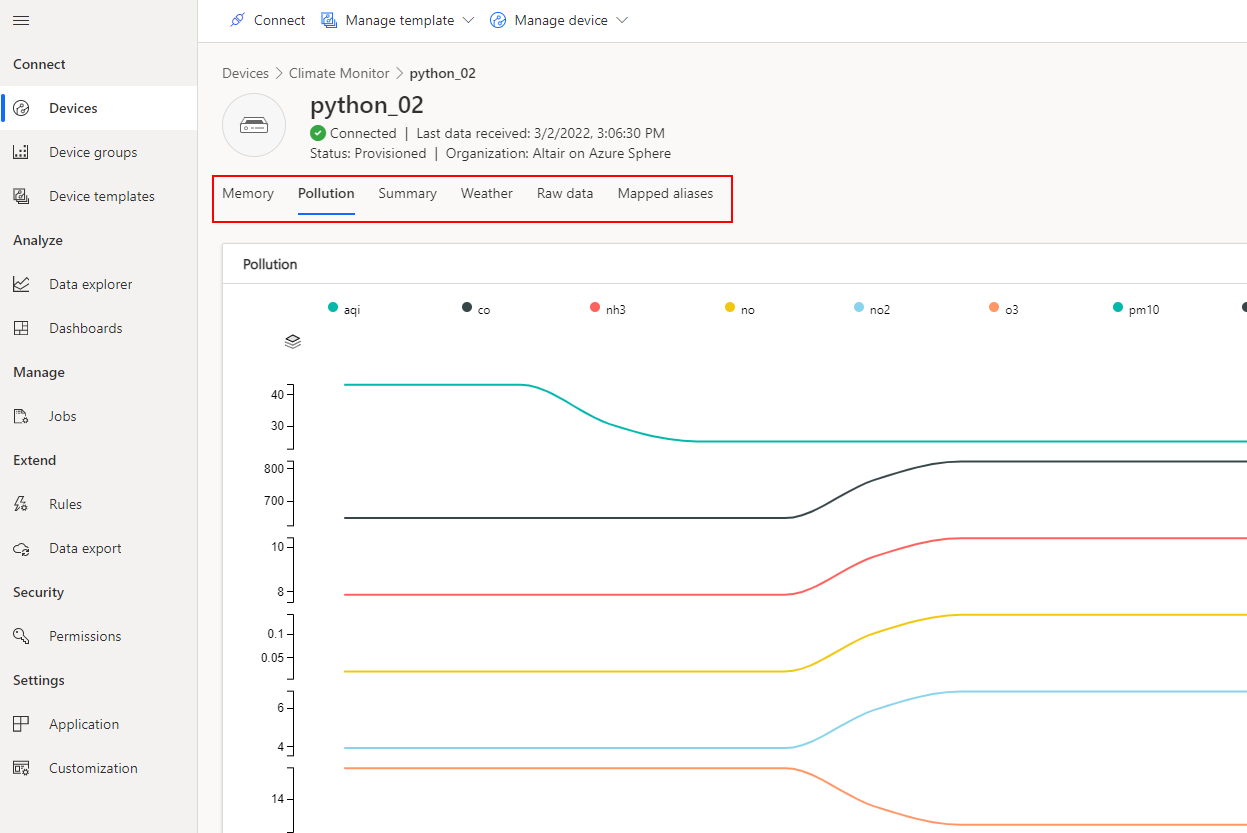Click the Rules icon under Extend
Screen dimensions: 1247x833
point(21,504)
